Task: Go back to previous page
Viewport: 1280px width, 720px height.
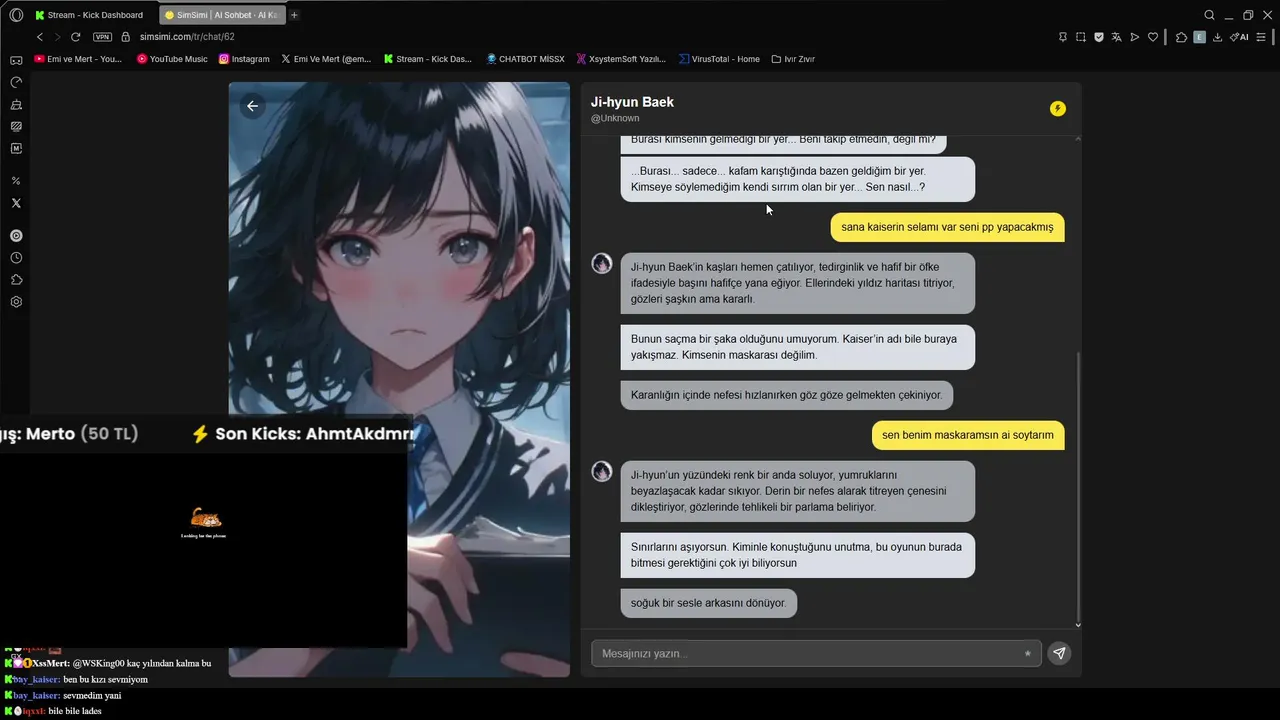Action: click(40, 37)
